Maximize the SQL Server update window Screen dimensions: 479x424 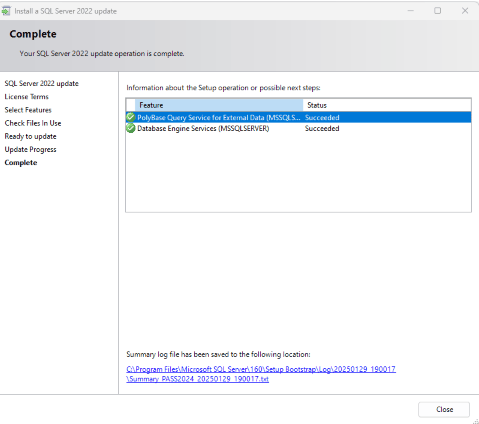[x=438, y=11]
